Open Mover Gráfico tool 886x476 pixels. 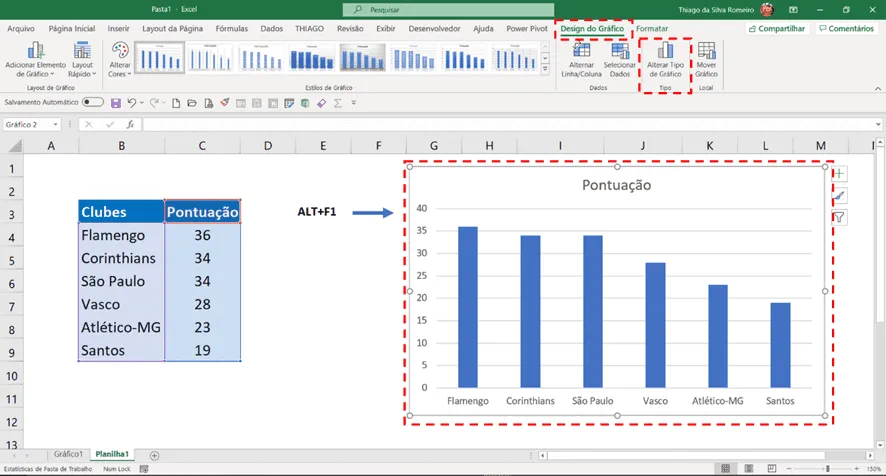point(706,59)
